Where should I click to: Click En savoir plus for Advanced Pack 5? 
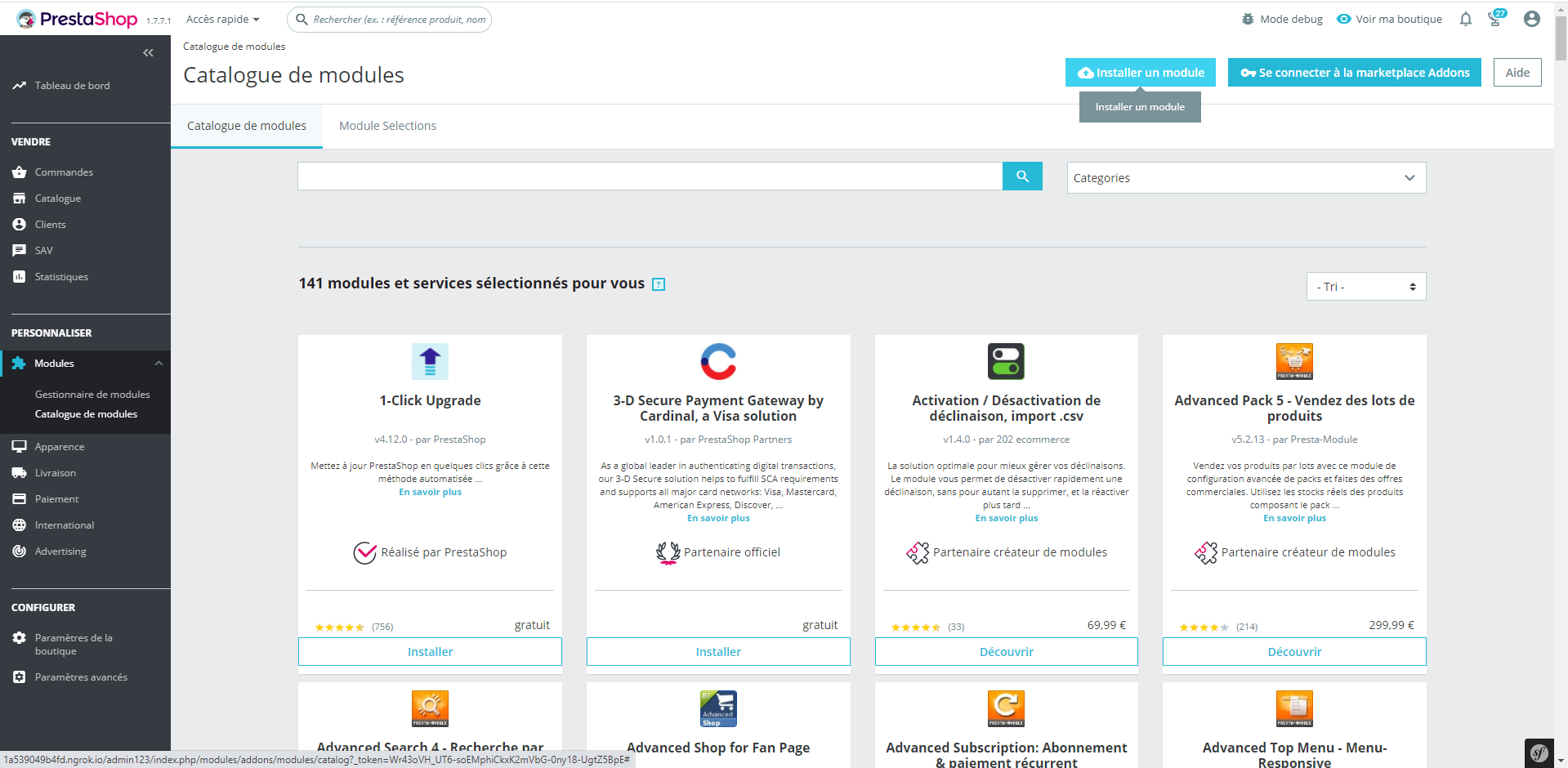(x=1294, y=518)
